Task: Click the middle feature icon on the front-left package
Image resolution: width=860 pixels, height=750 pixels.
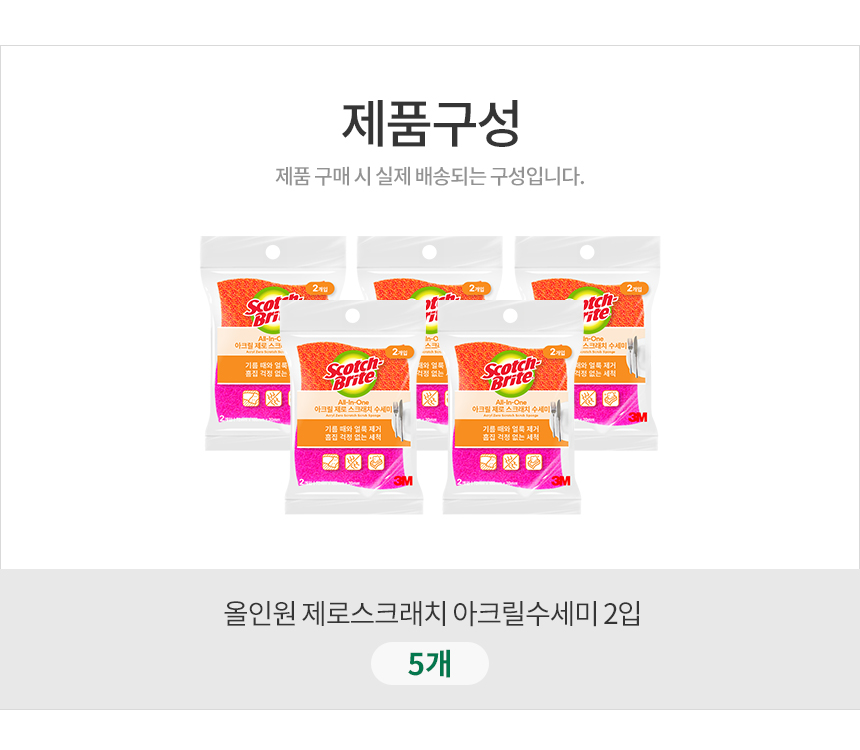Action: click(352, 462)
